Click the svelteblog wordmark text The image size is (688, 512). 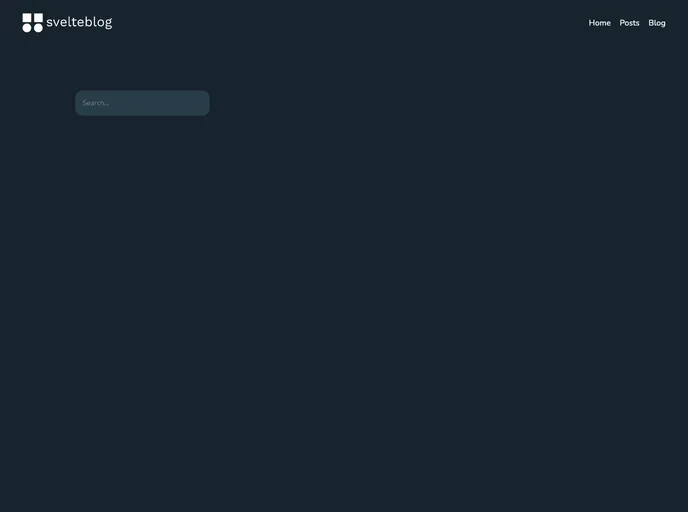[79, 22]
